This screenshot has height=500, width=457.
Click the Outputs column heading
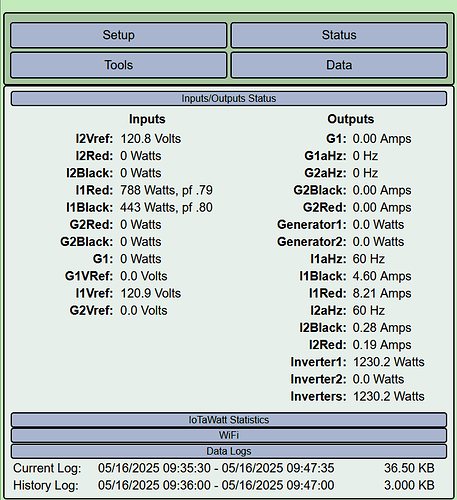[x=351, y=119]
